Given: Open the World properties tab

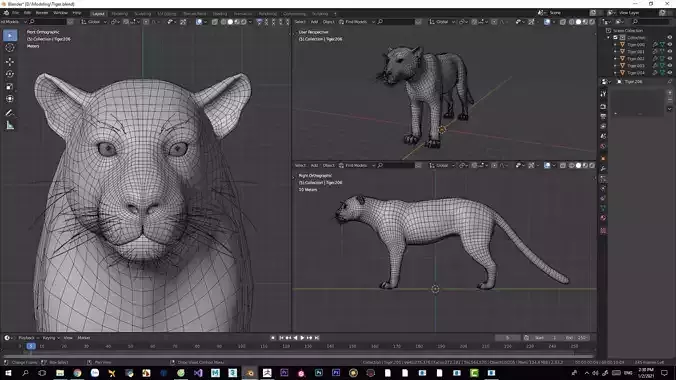Looking at the screenshot, I should point(603,147).
